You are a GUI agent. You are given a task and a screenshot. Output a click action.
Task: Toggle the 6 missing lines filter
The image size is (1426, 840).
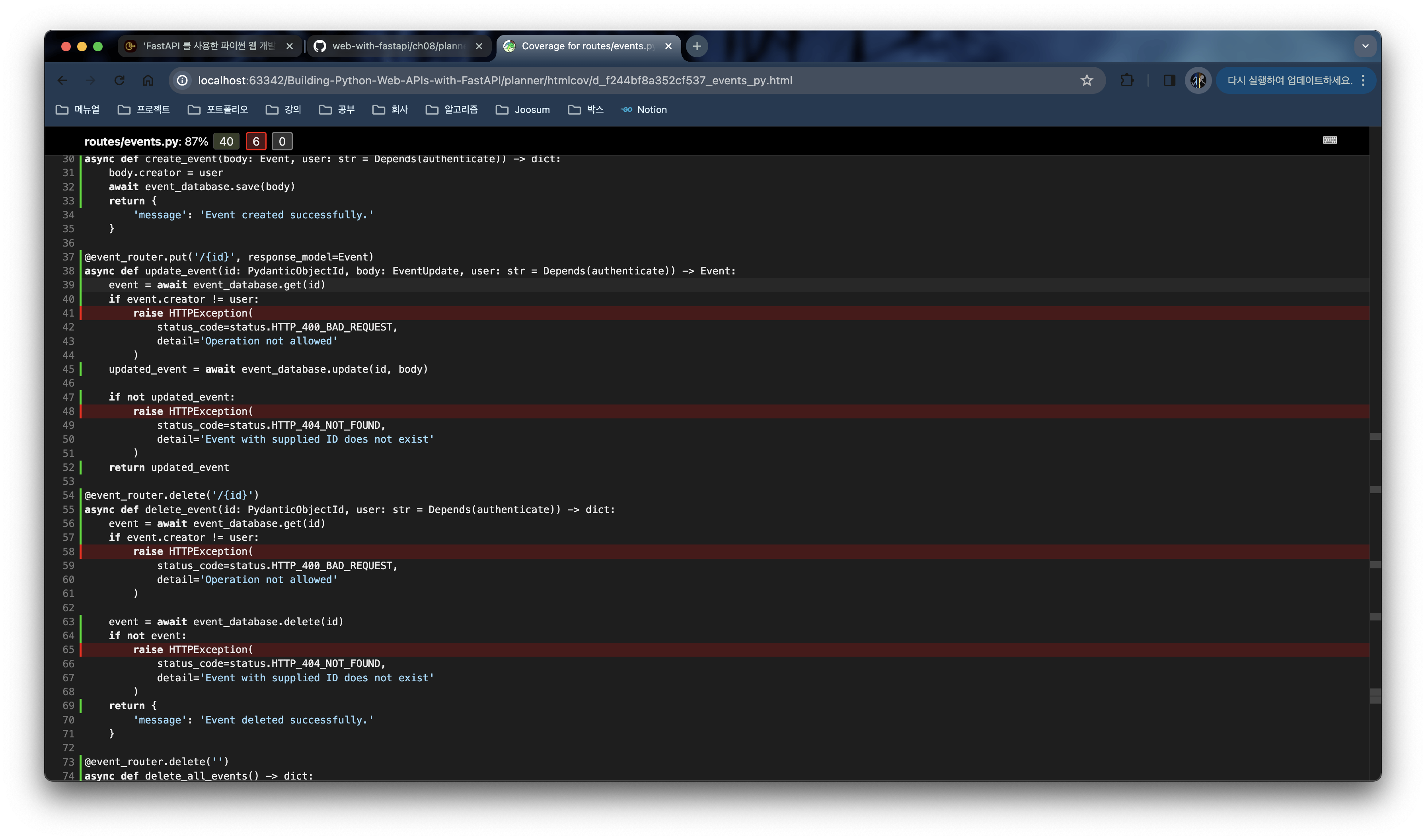[256, 142]
